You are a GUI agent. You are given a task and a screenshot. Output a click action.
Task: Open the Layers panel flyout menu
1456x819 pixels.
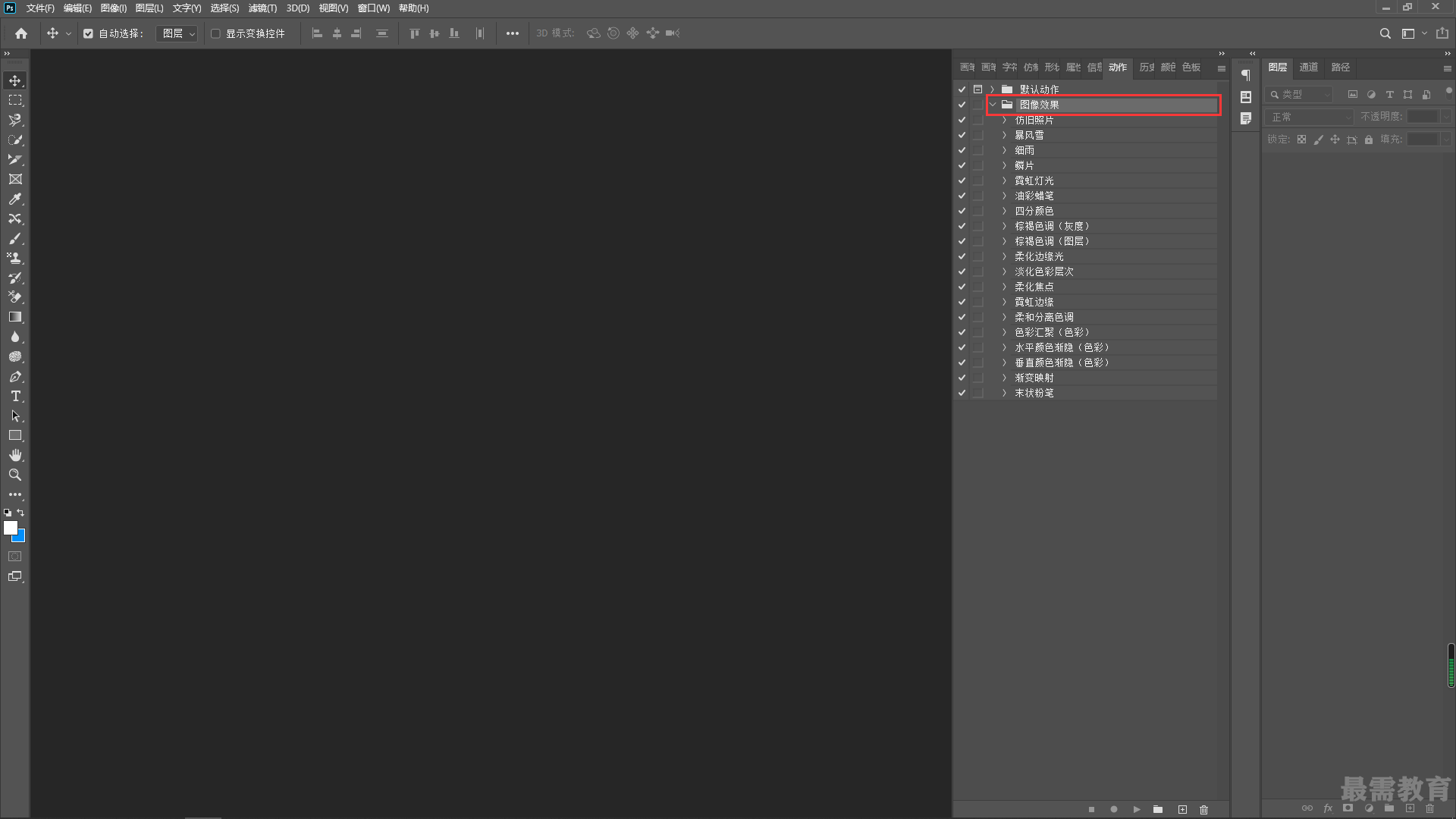[1447, 68]
